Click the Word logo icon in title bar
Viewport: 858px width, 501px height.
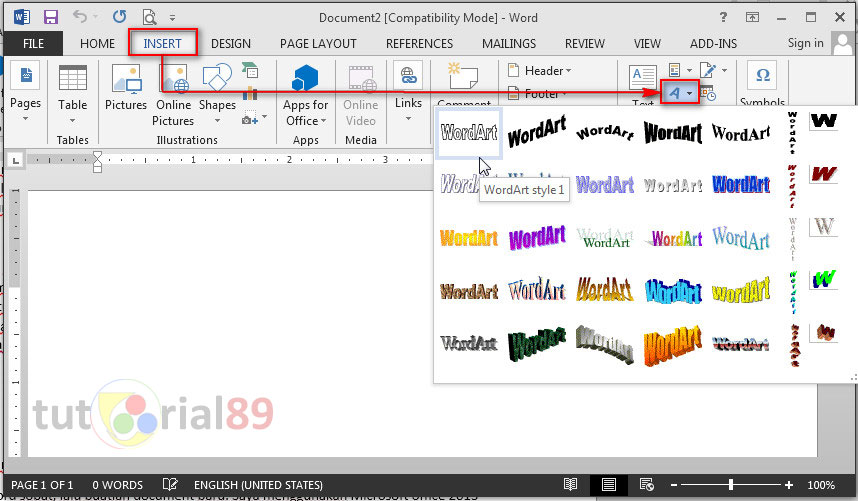[21, 17]
